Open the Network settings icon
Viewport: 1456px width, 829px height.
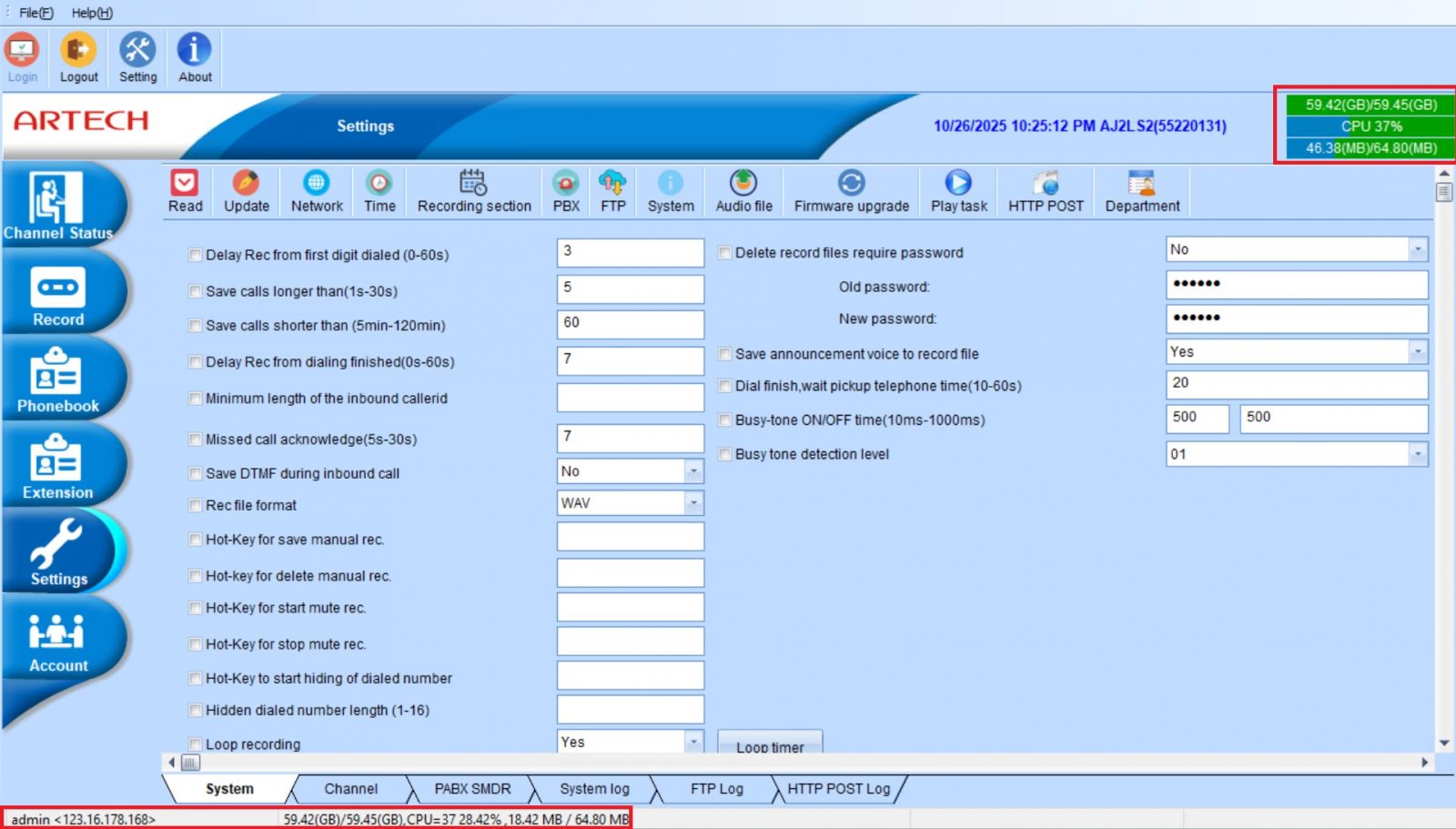[x=316, y=191]
